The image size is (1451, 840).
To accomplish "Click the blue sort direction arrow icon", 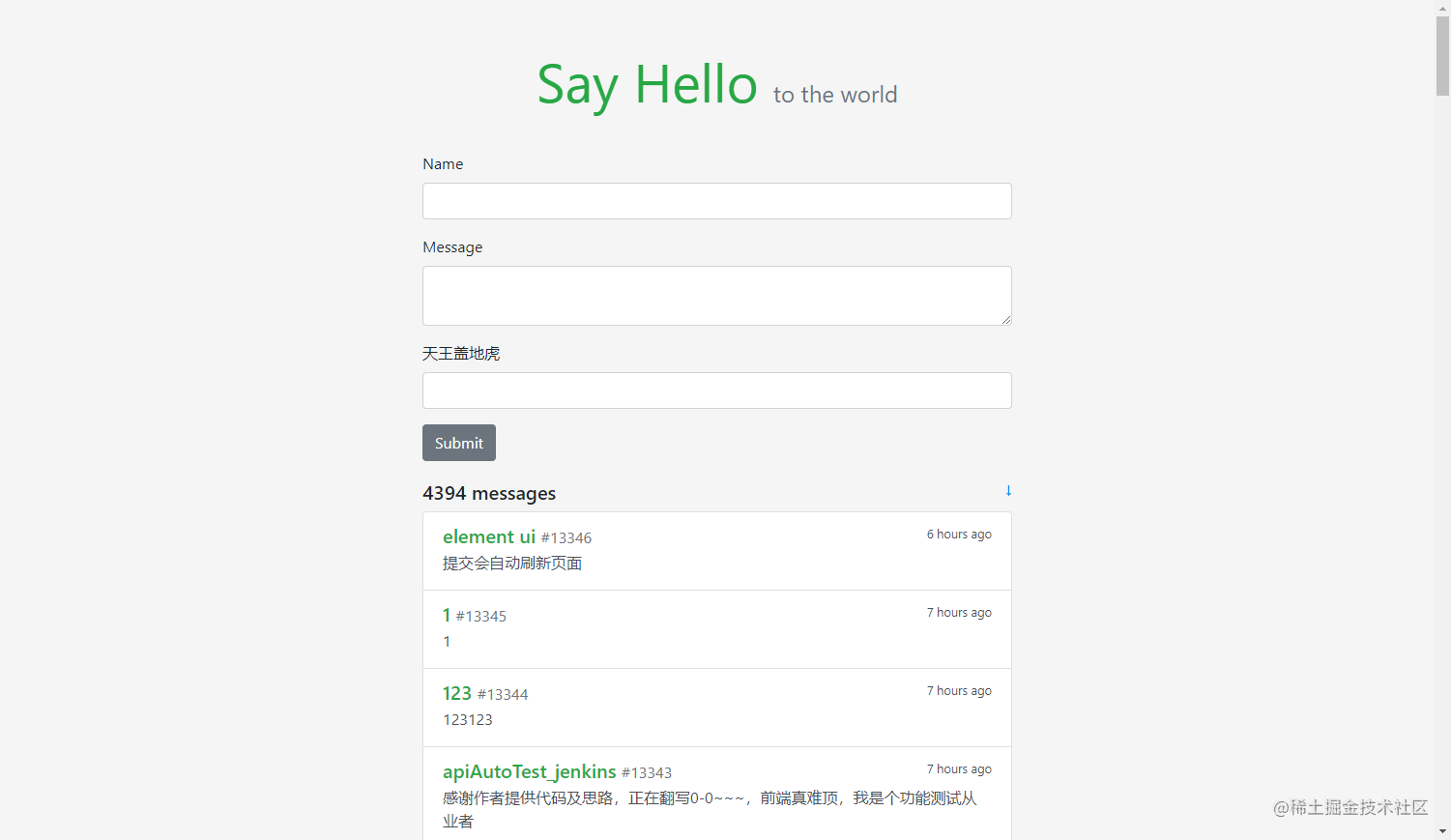I will (x=1008, y=491).
